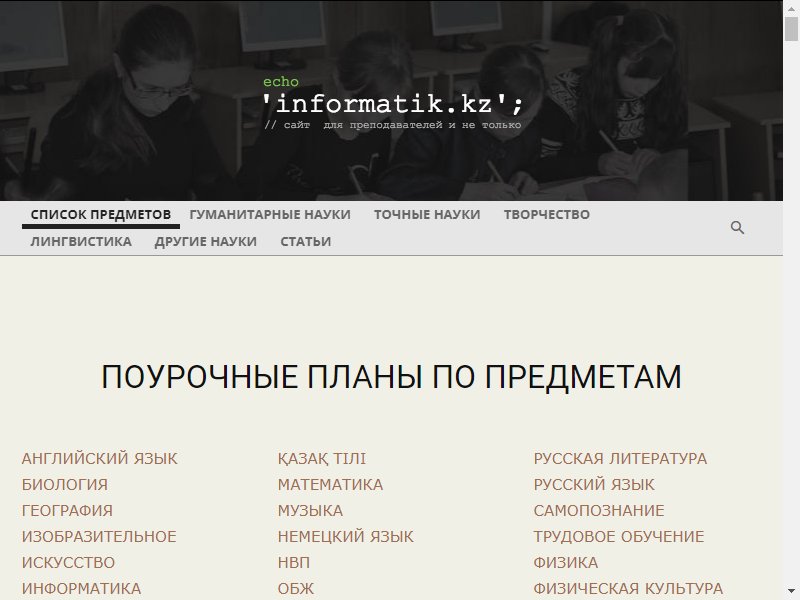
Task: Go to the ГЕОГРАФИЯ subject link
Action: [x=67, y=510]
